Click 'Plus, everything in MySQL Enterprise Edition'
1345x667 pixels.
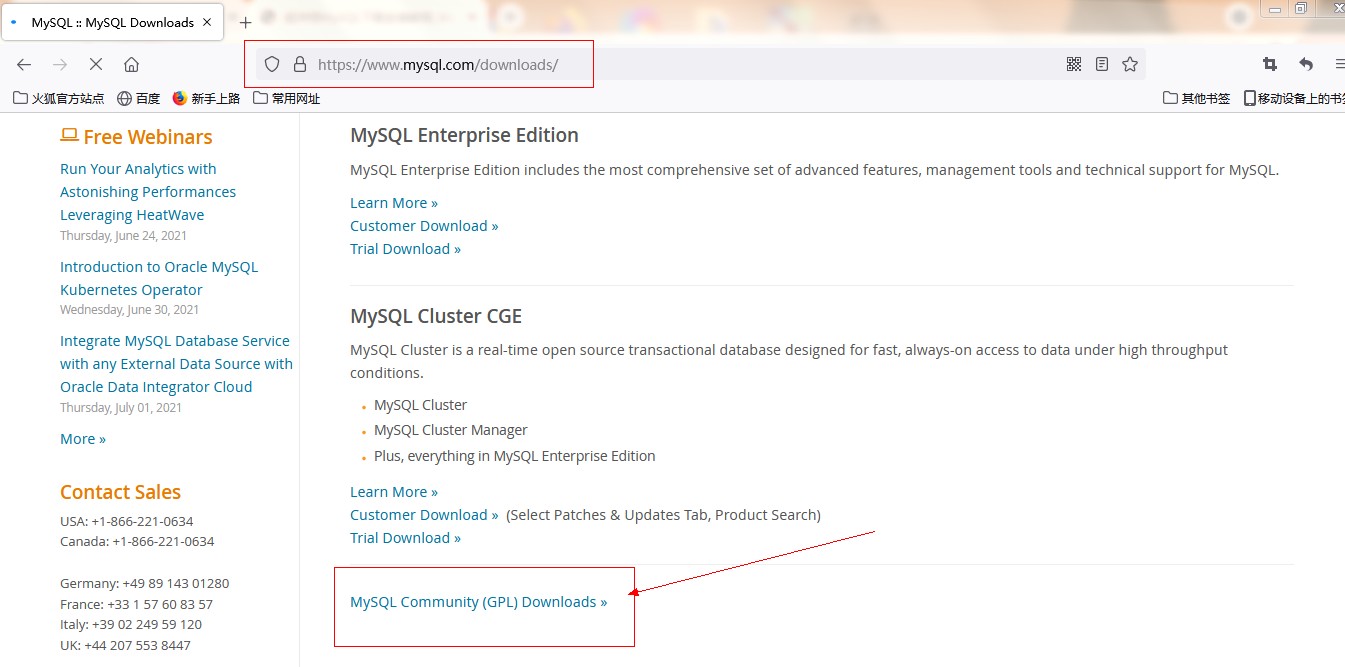point(515,456)
